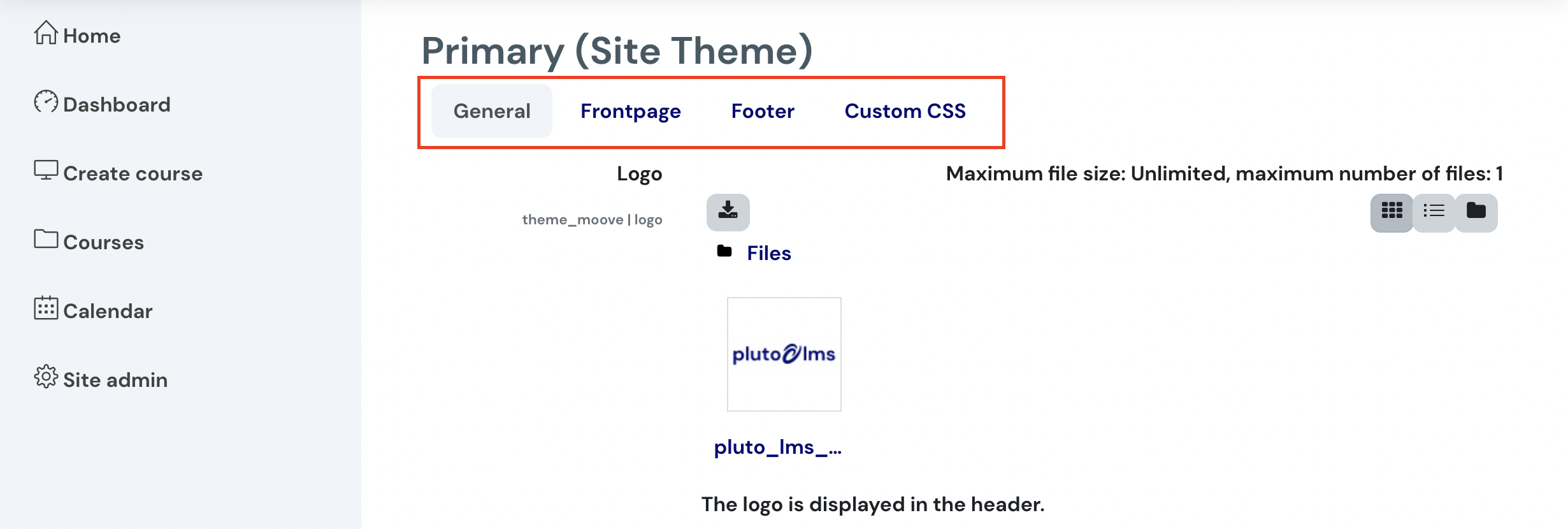Click the maximum file size notice text
The image size is (1568, 529).
[1224, 173]
